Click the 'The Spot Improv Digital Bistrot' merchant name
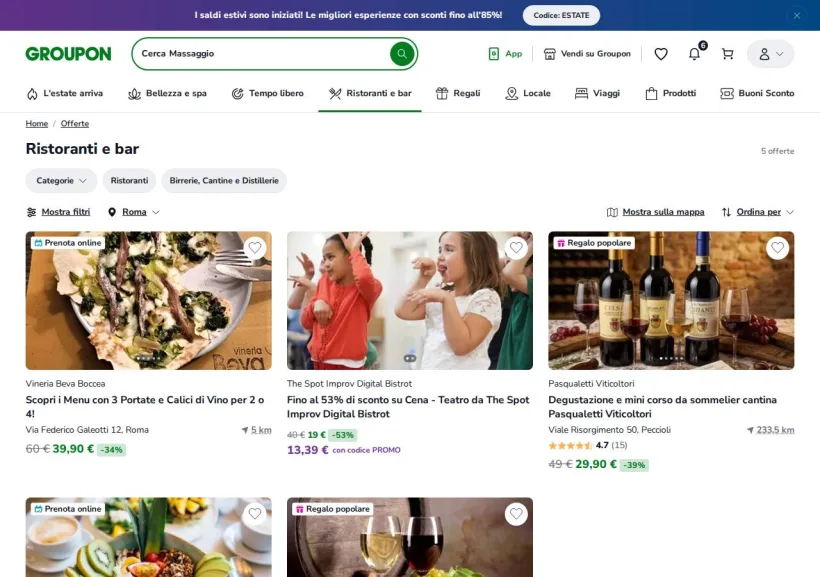820x577 pixels. click(x=349, y=383)
